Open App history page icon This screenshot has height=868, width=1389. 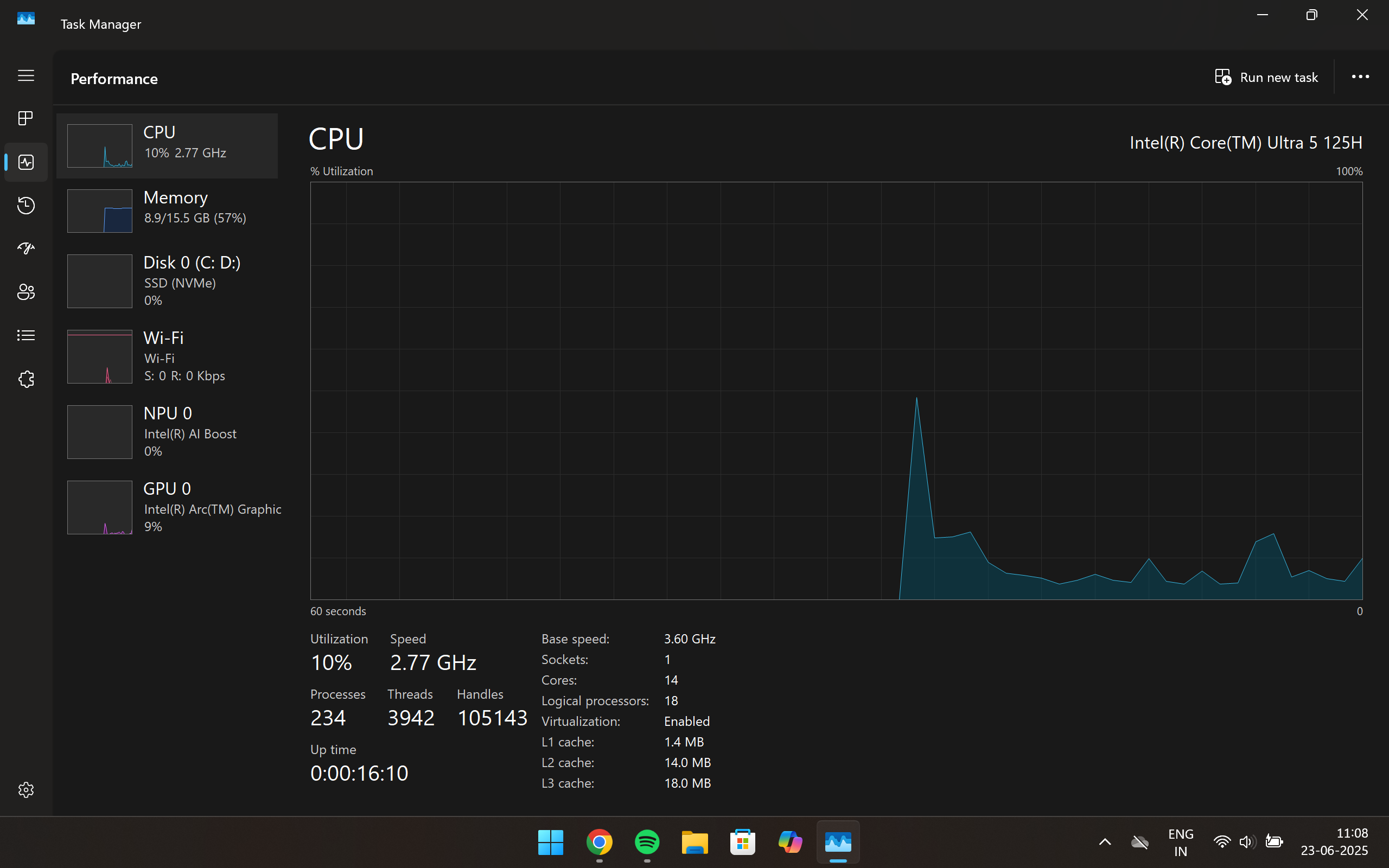pos(26,206)
